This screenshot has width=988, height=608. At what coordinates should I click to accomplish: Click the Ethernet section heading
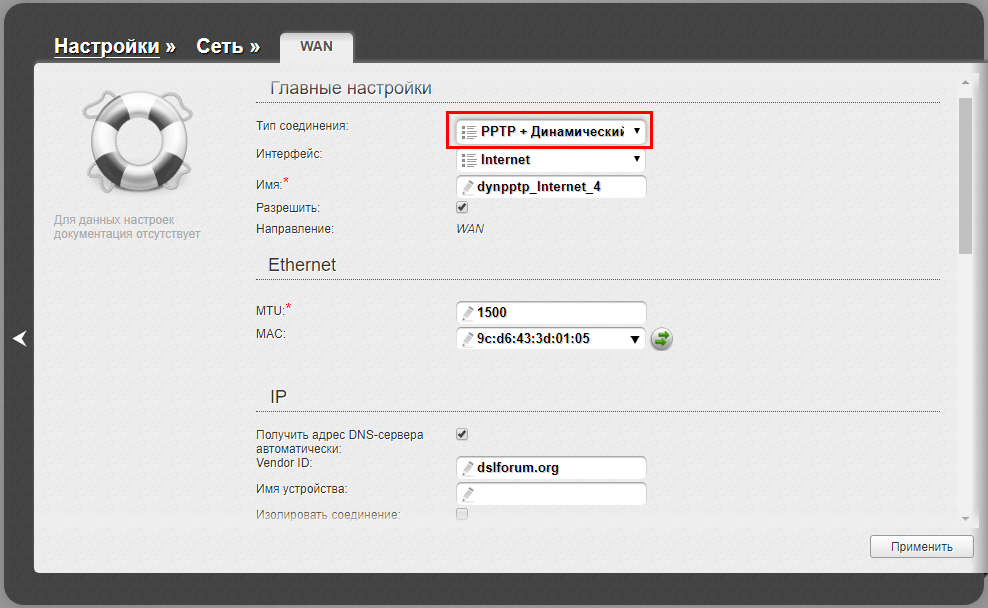[x=302, y=265]
